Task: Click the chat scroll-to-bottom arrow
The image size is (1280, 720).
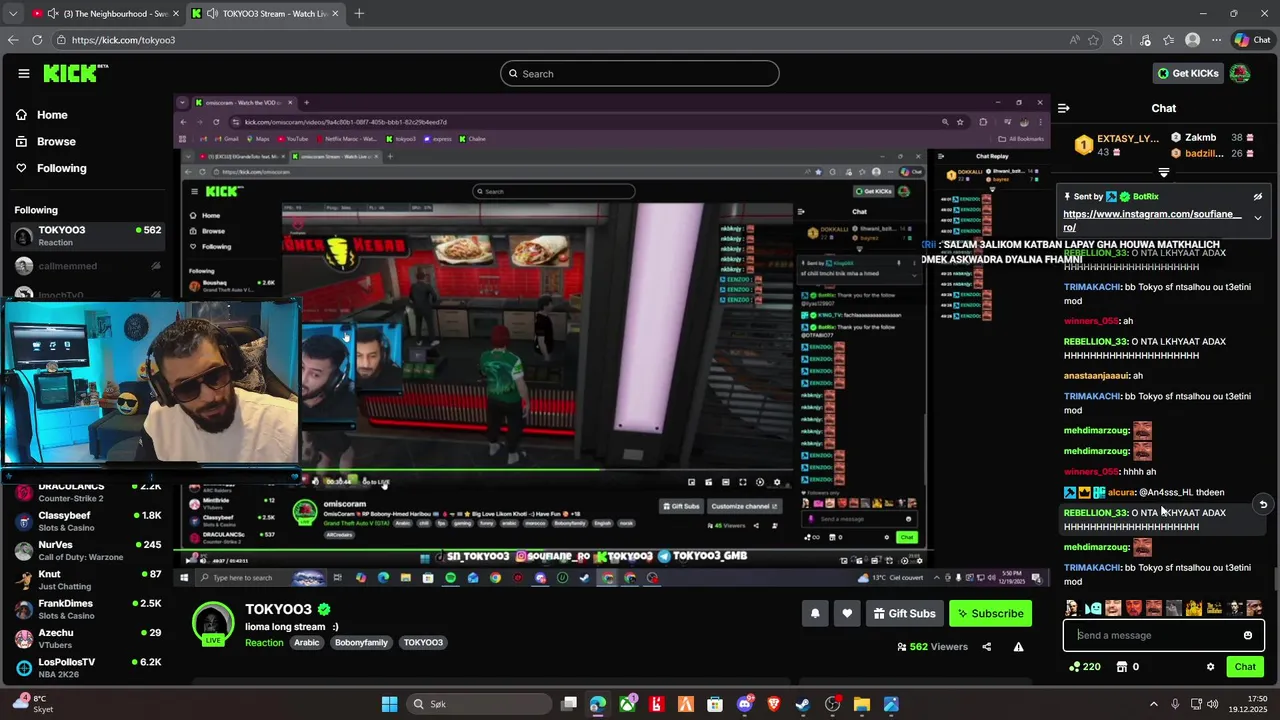Action: (1263, 505)
